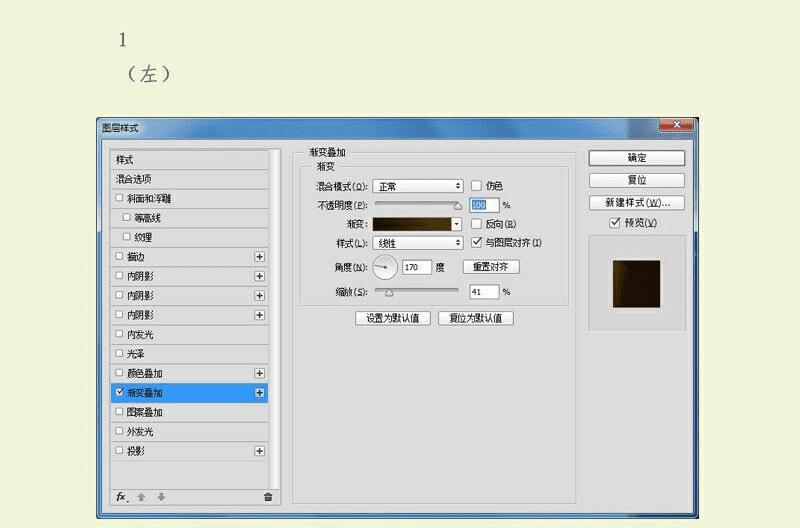
Task: Move effect down with down-arrow icon
Action: pyautogui.click(x=161, y=496)
